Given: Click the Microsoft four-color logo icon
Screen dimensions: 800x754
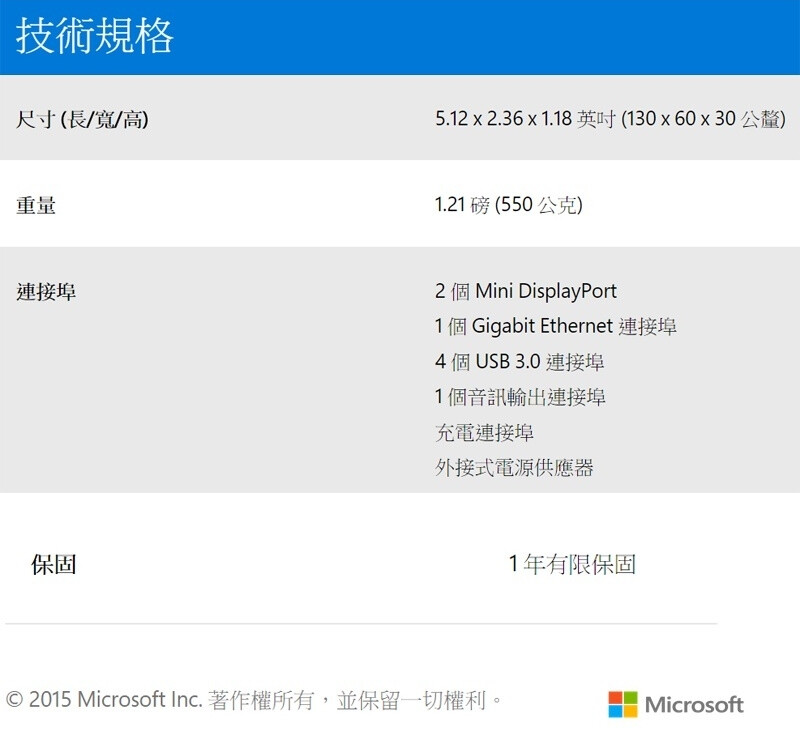Looking at the screenshot, I should [x=622, y=705].
